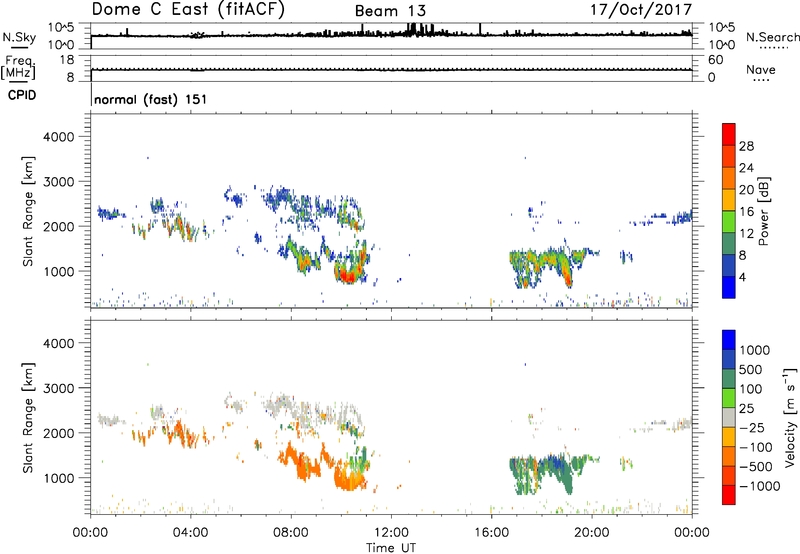The width and height of the screenshot is (800, 554).
Task: Click the orange velocity patch near 10:30 UT
Action: (x=349, y=479)
